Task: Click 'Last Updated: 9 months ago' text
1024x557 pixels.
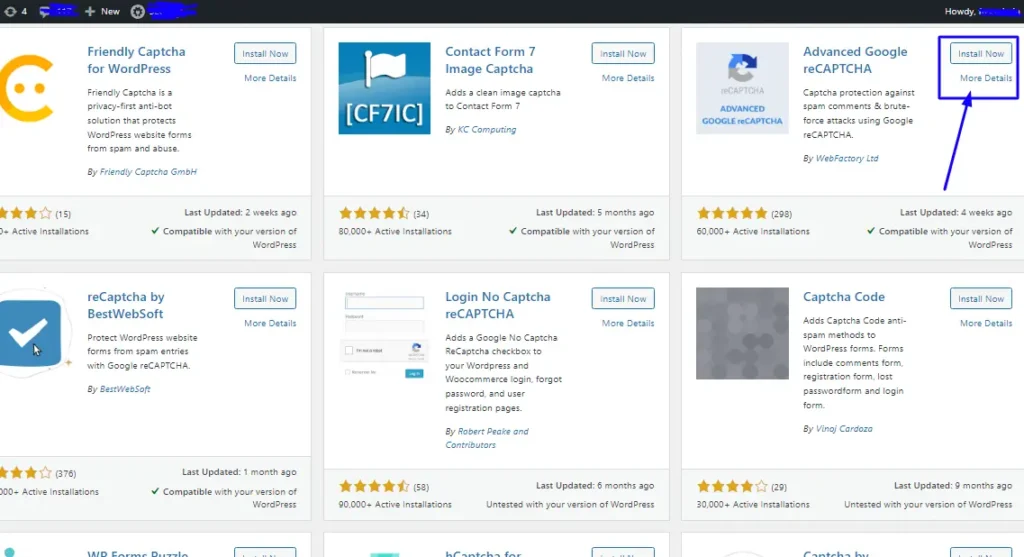Action: point(953,485)
